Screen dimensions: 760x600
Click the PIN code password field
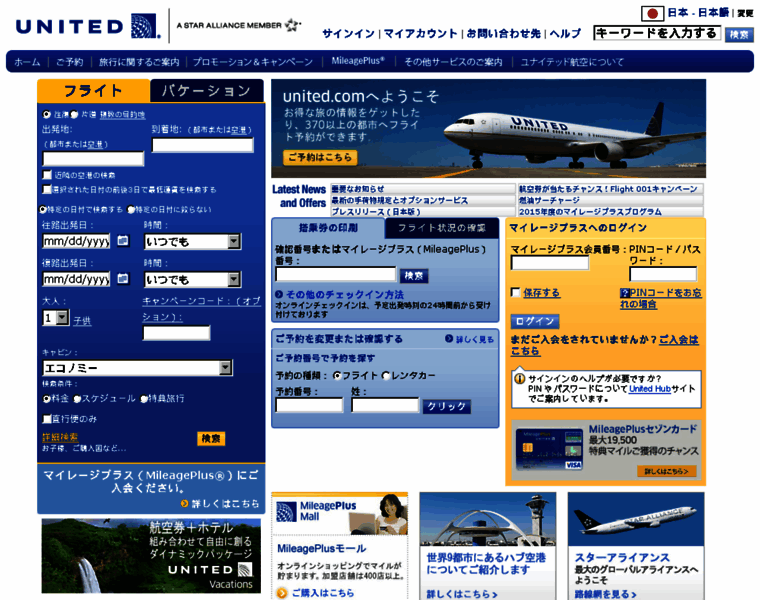click(663, 274)
